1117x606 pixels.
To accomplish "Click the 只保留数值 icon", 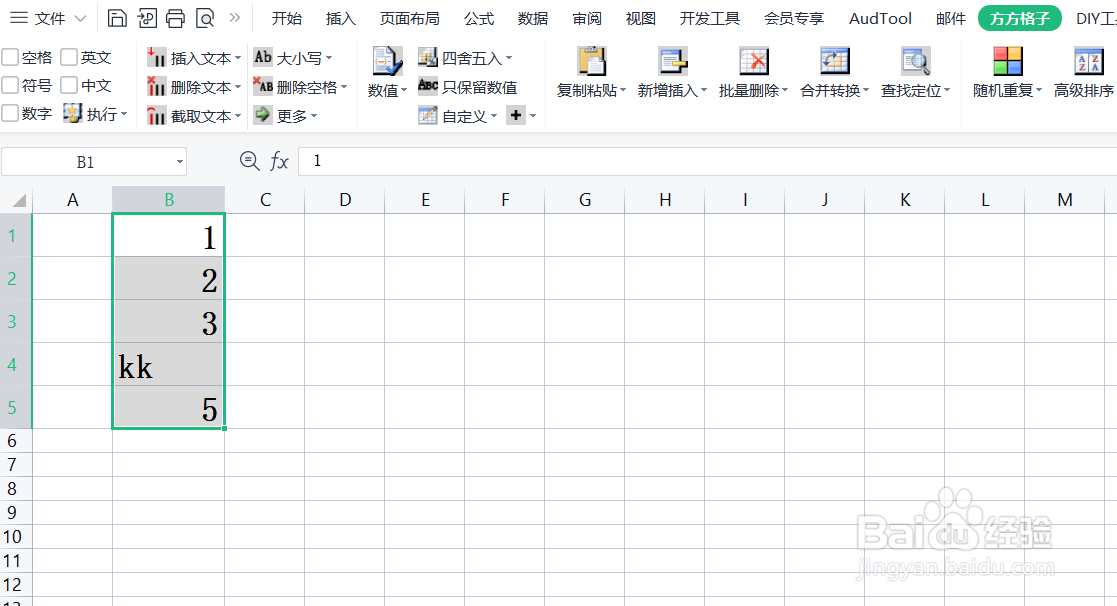I will [x=427, y=86].
